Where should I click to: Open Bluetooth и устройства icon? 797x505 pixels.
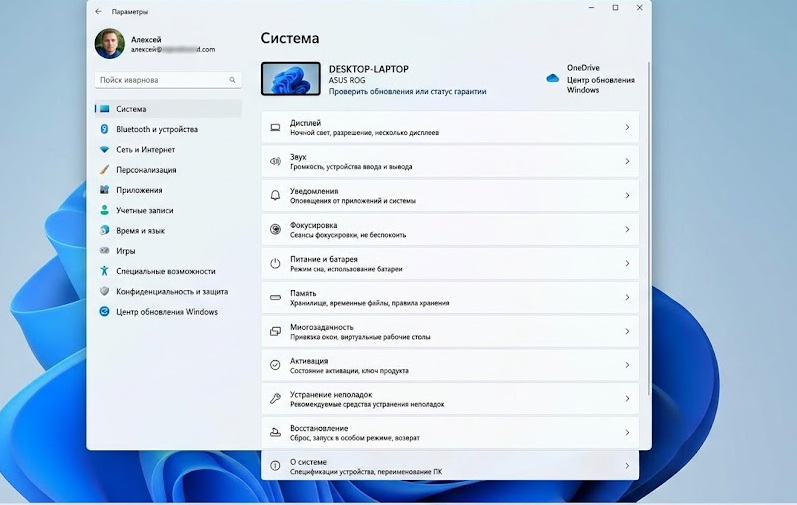pyautogui.click(x=104, y=129)
